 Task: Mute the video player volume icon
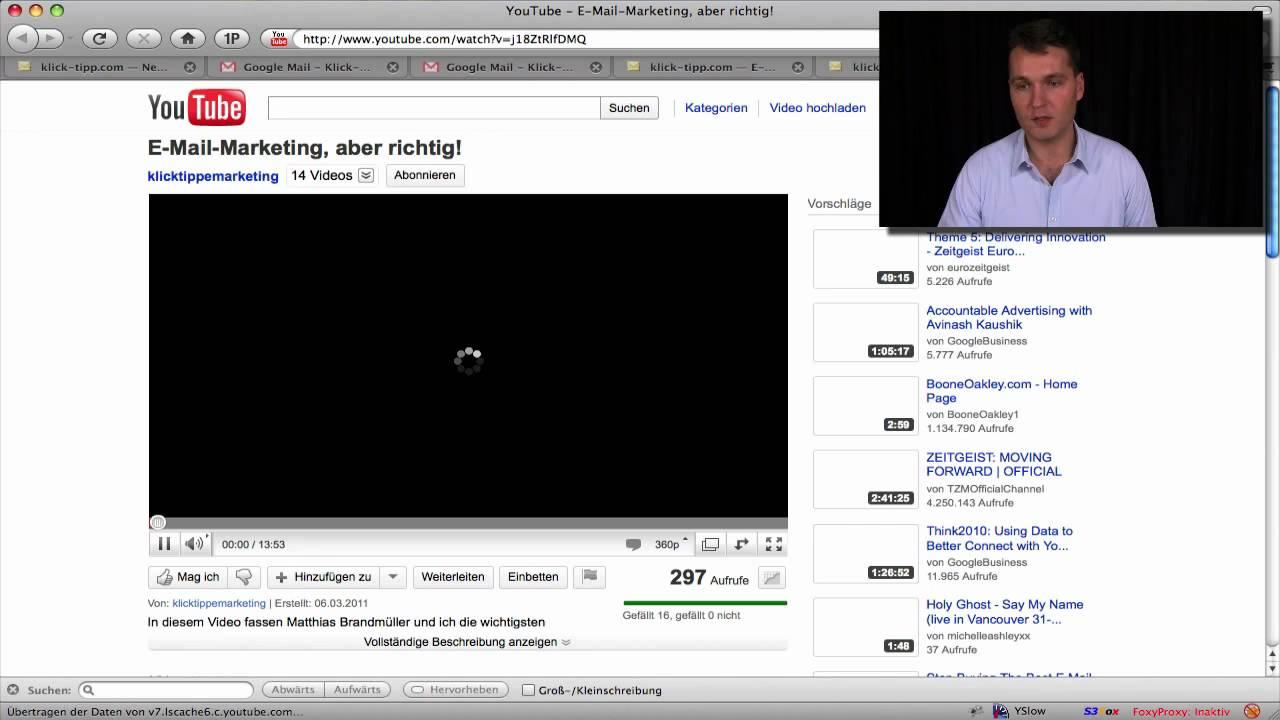(x=193, y=544)
